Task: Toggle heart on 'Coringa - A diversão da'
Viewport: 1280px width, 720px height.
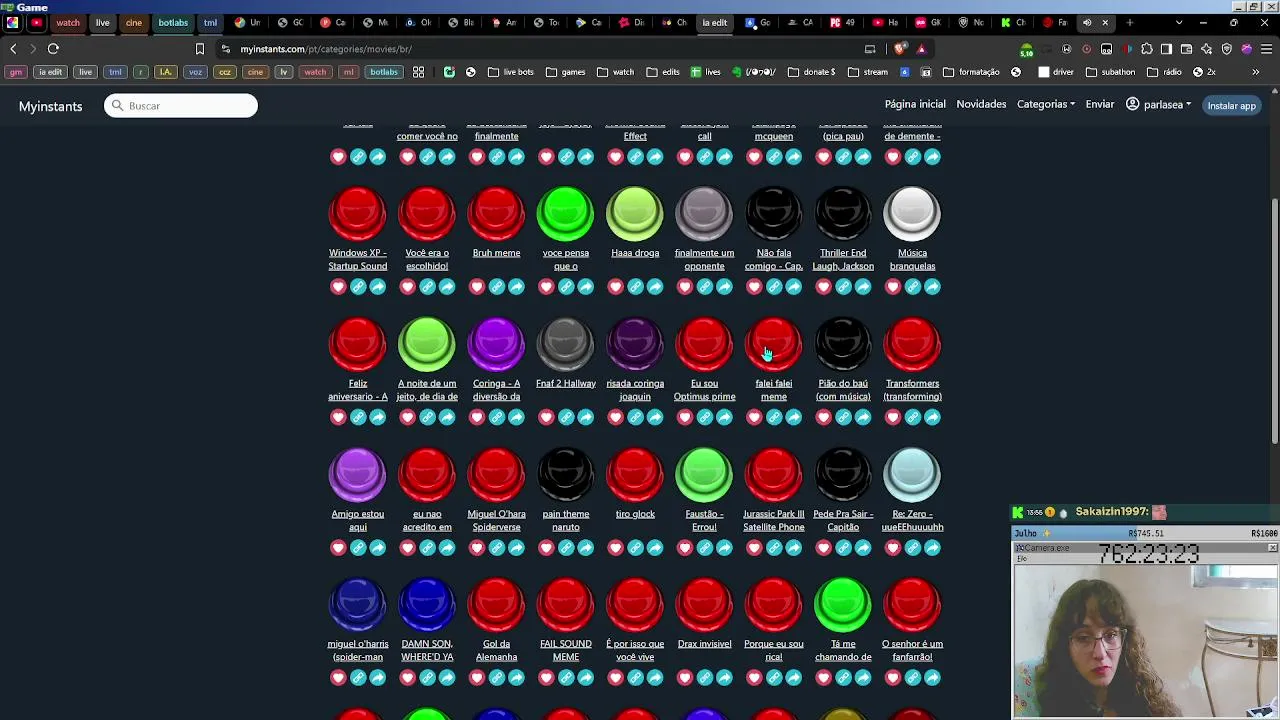Action: (x=477, y=417)
